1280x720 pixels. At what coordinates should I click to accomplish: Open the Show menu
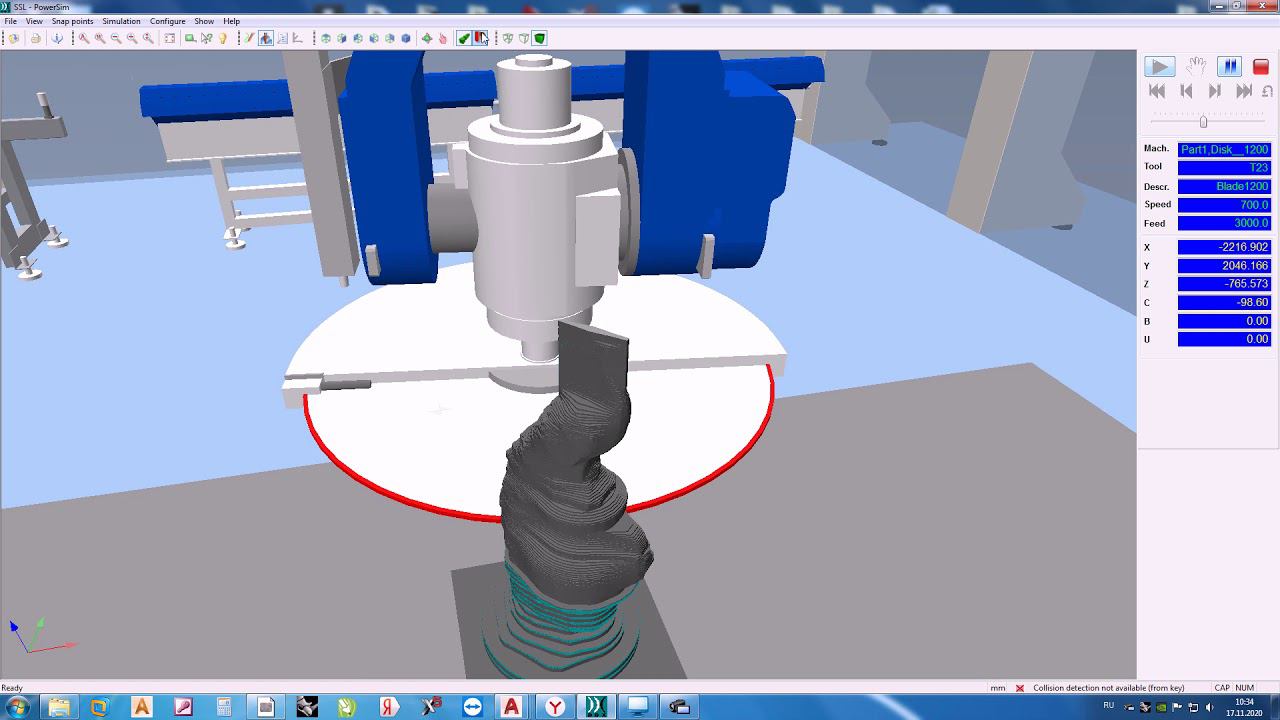click(204, 21)
